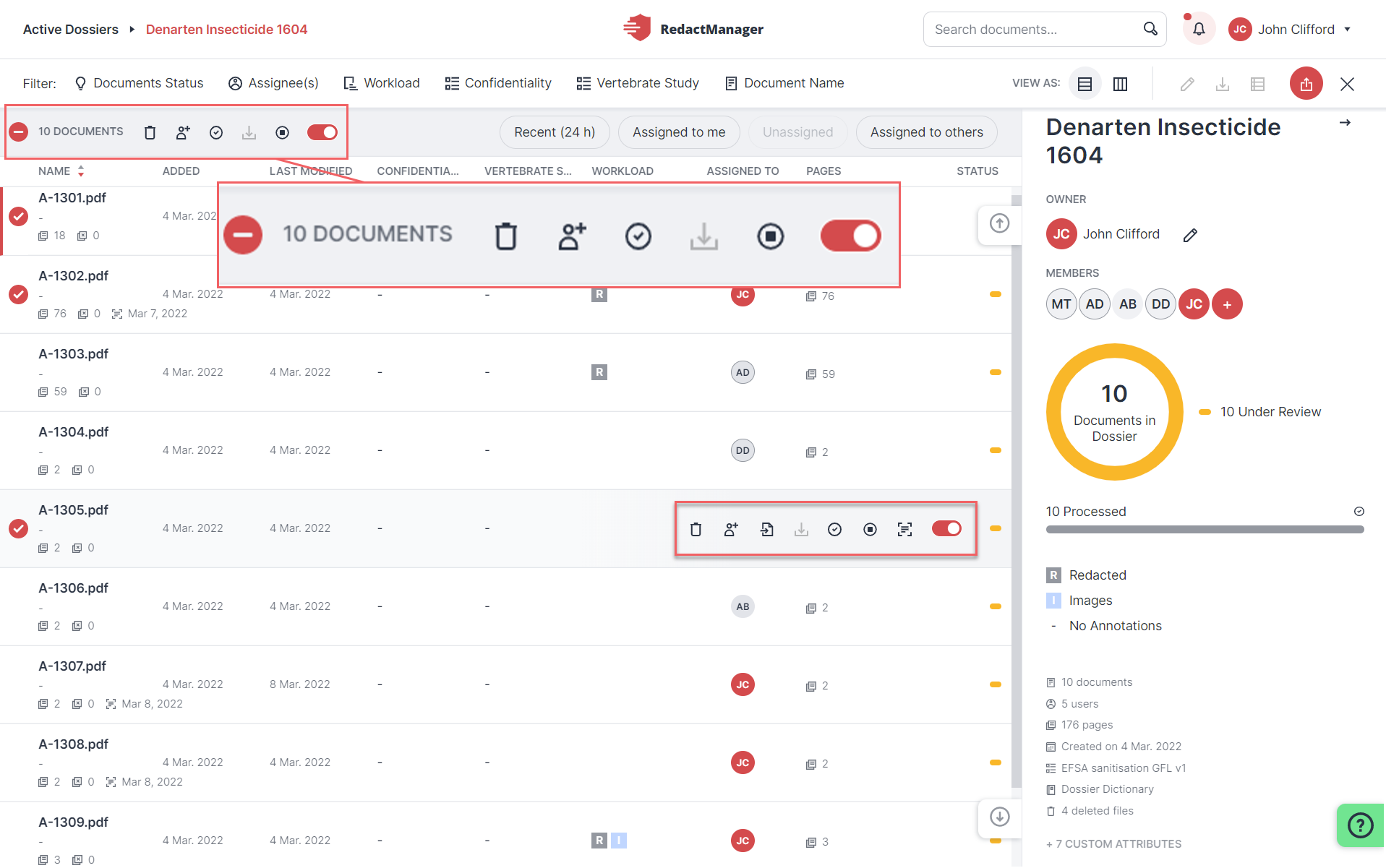The height and width of the screenshot is (868, 1386).
Task: Click the OCR scan icon on A-1305.pdf row
Action: (904, 529)
